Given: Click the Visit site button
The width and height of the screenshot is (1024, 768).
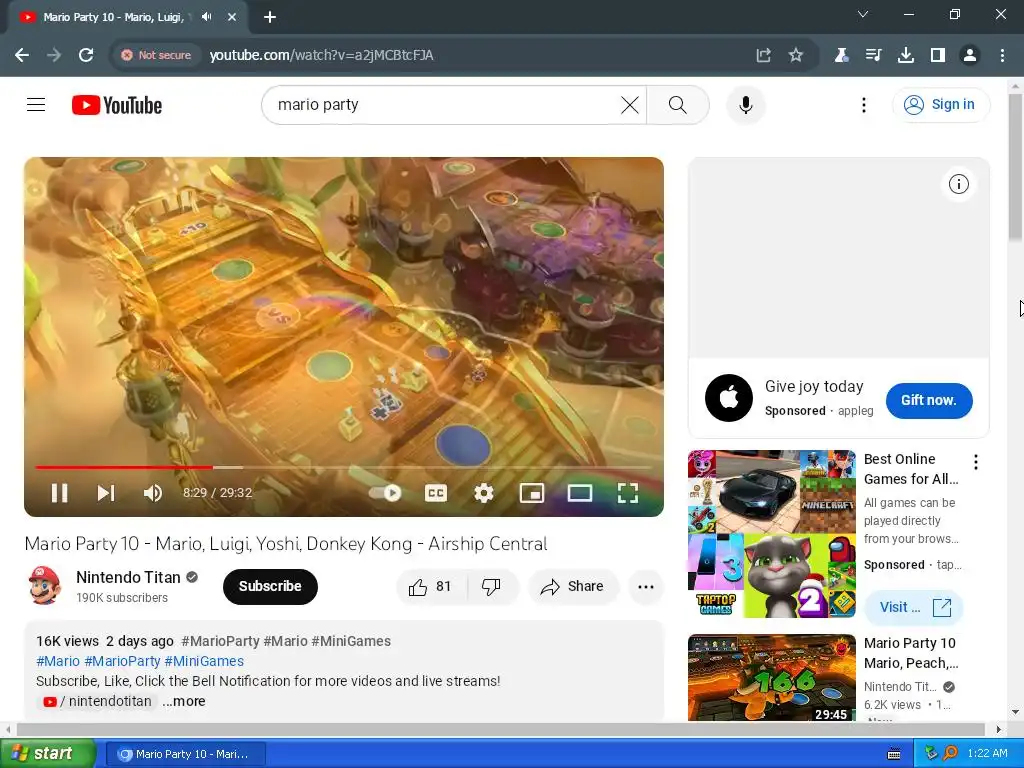Looking at the screenshot, I should pyautogui.click(x=914, y=607).
